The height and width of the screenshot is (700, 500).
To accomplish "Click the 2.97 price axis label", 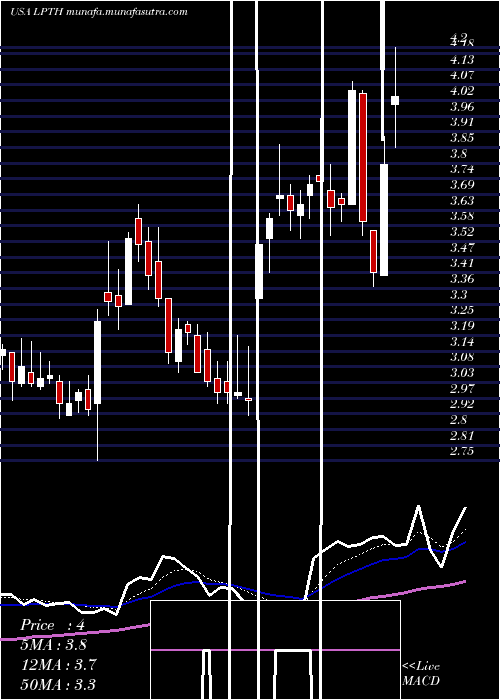I will [462, 388].
